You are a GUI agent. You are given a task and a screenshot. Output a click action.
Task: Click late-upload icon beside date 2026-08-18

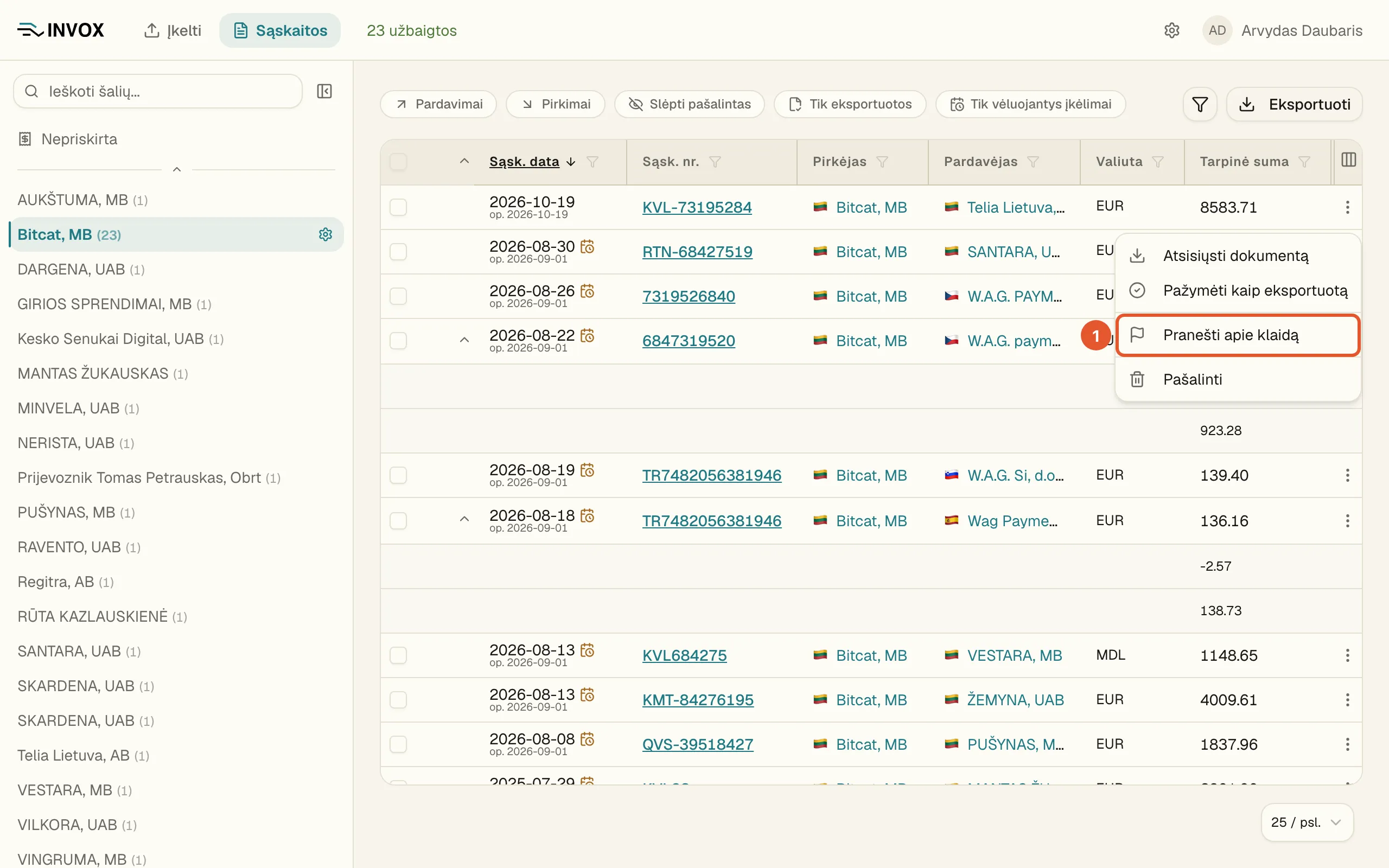point(587,515)
